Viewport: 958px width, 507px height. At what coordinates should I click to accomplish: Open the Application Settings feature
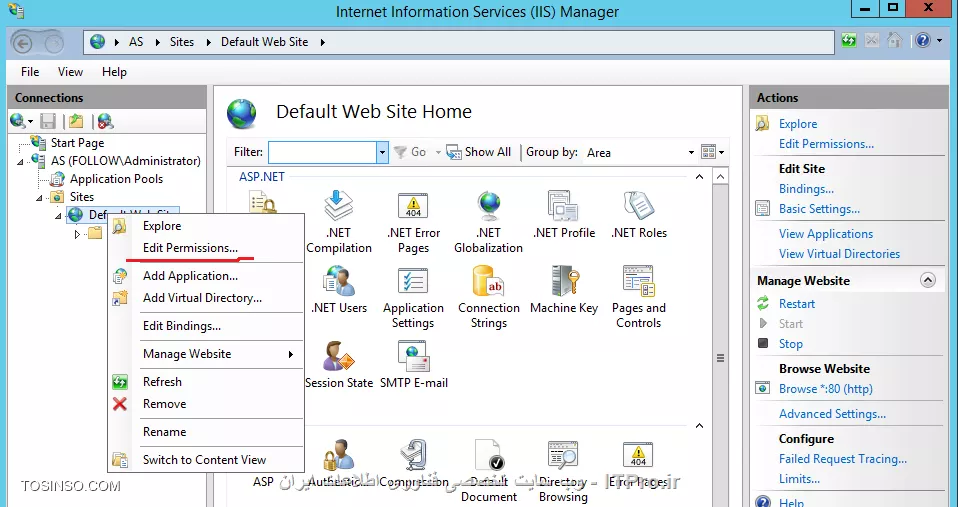click(x=413, y=297)
